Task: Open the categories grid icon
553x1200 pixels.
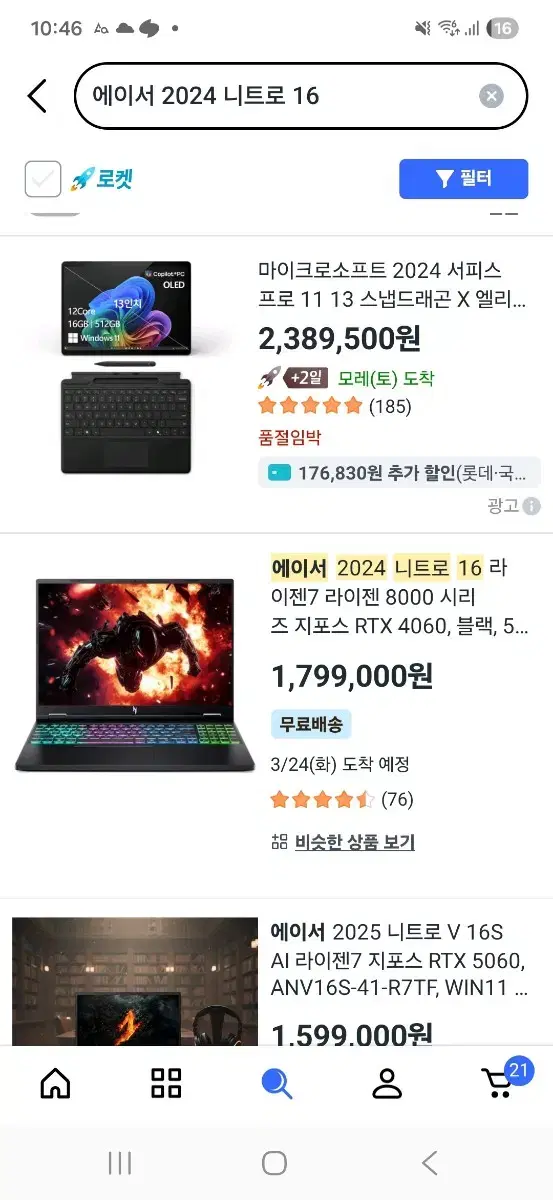Action: pos(166,1083)
